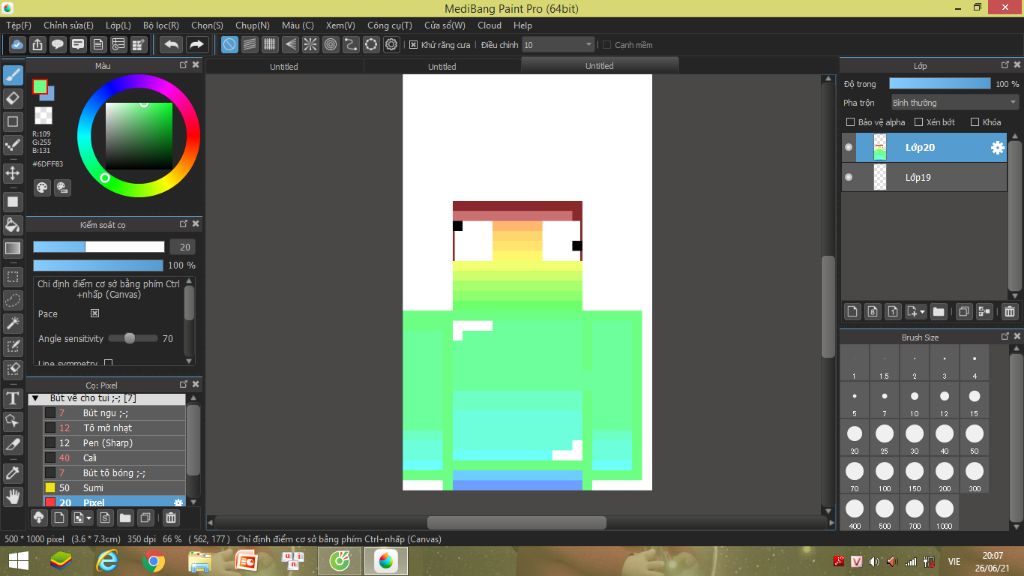
Task: Add a layer folder in the Lớp panel
Action: point(938,312)
